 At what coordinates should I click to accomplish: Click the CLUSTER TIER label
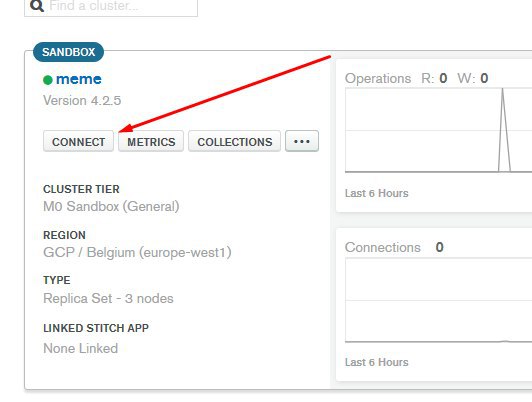click(x=81, y=189)
